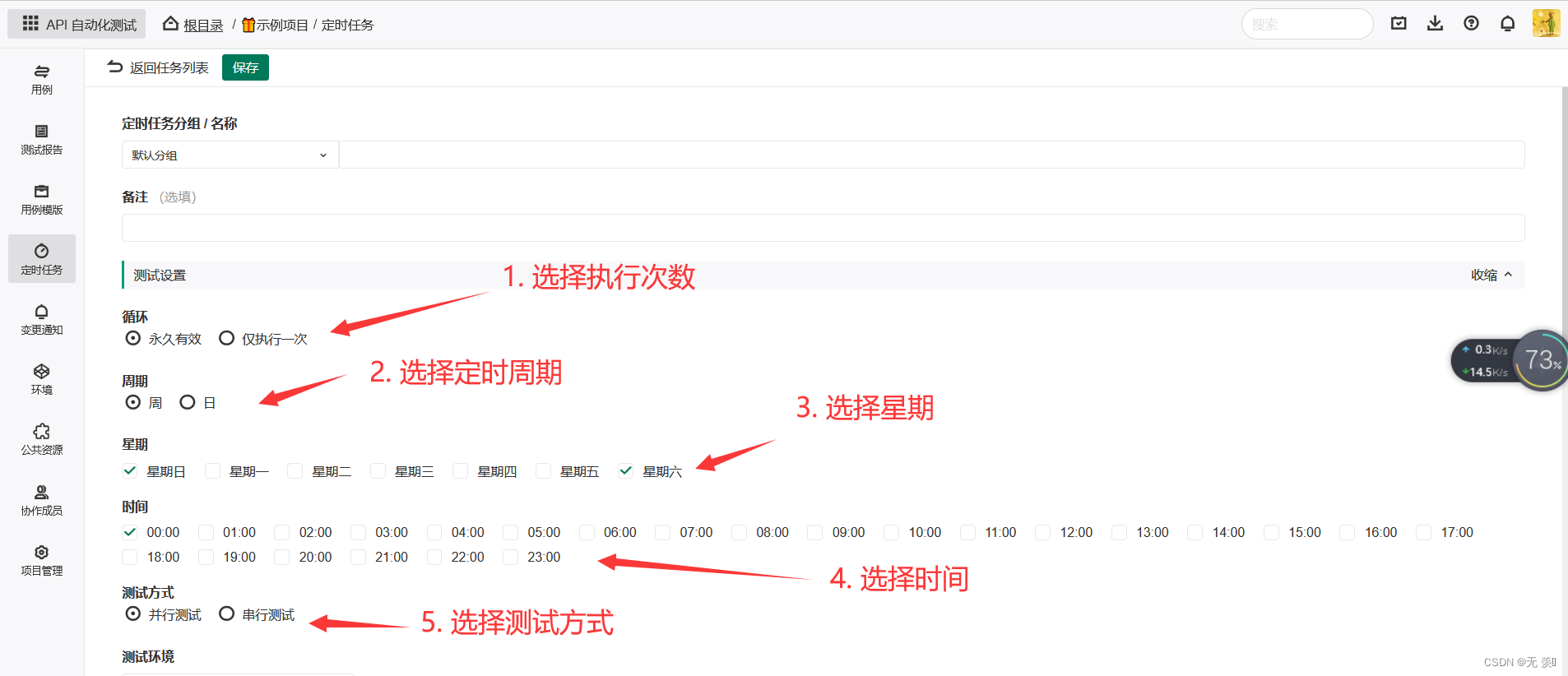1568x676 pixels.
Task: Check 02:00 time checkbox
Action: [x=281, y=532]
